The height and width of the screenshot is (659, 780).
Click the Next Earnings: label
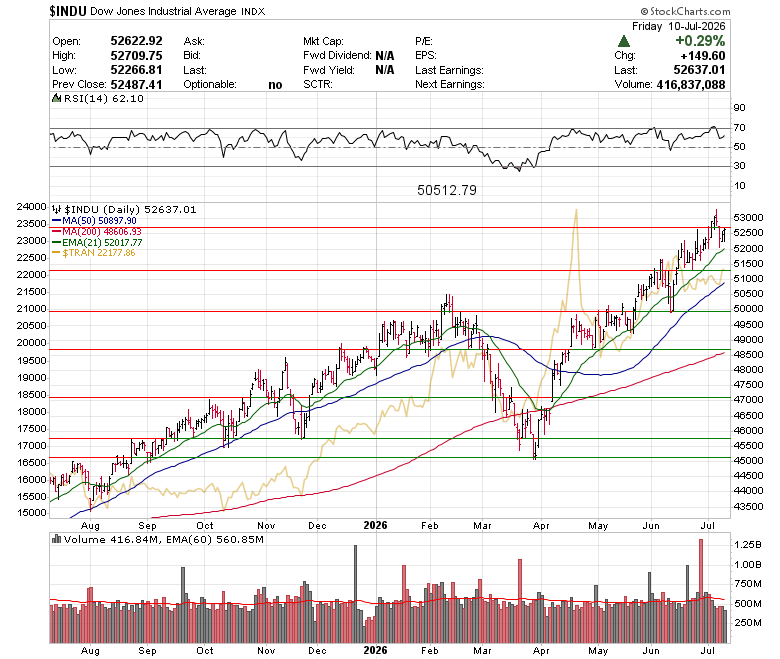pyautogui.click(x=450, y=85)
